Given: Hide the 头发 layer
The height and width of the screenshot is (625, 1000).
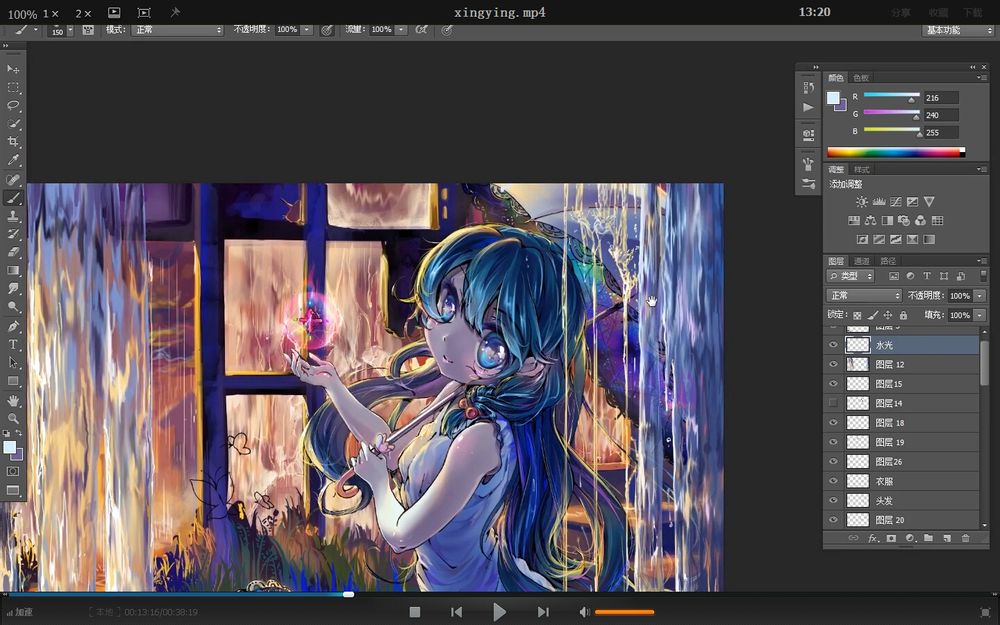Looking at the screenshot, I should pos(833,501).
